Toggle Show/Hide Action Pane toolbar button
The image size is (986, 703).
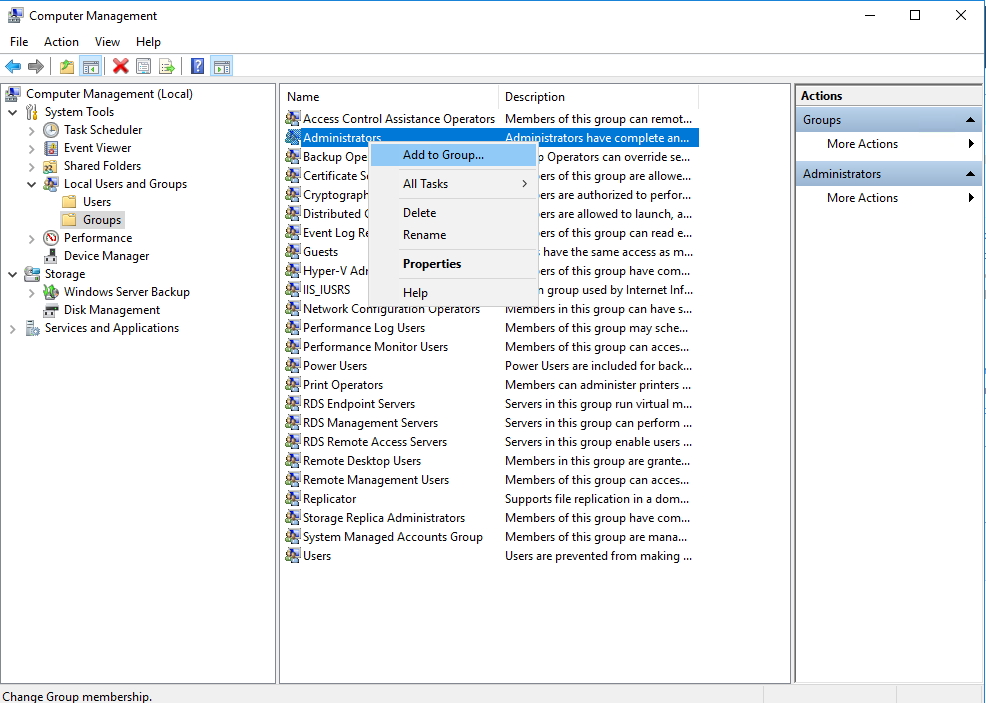[x=222, y=67]
